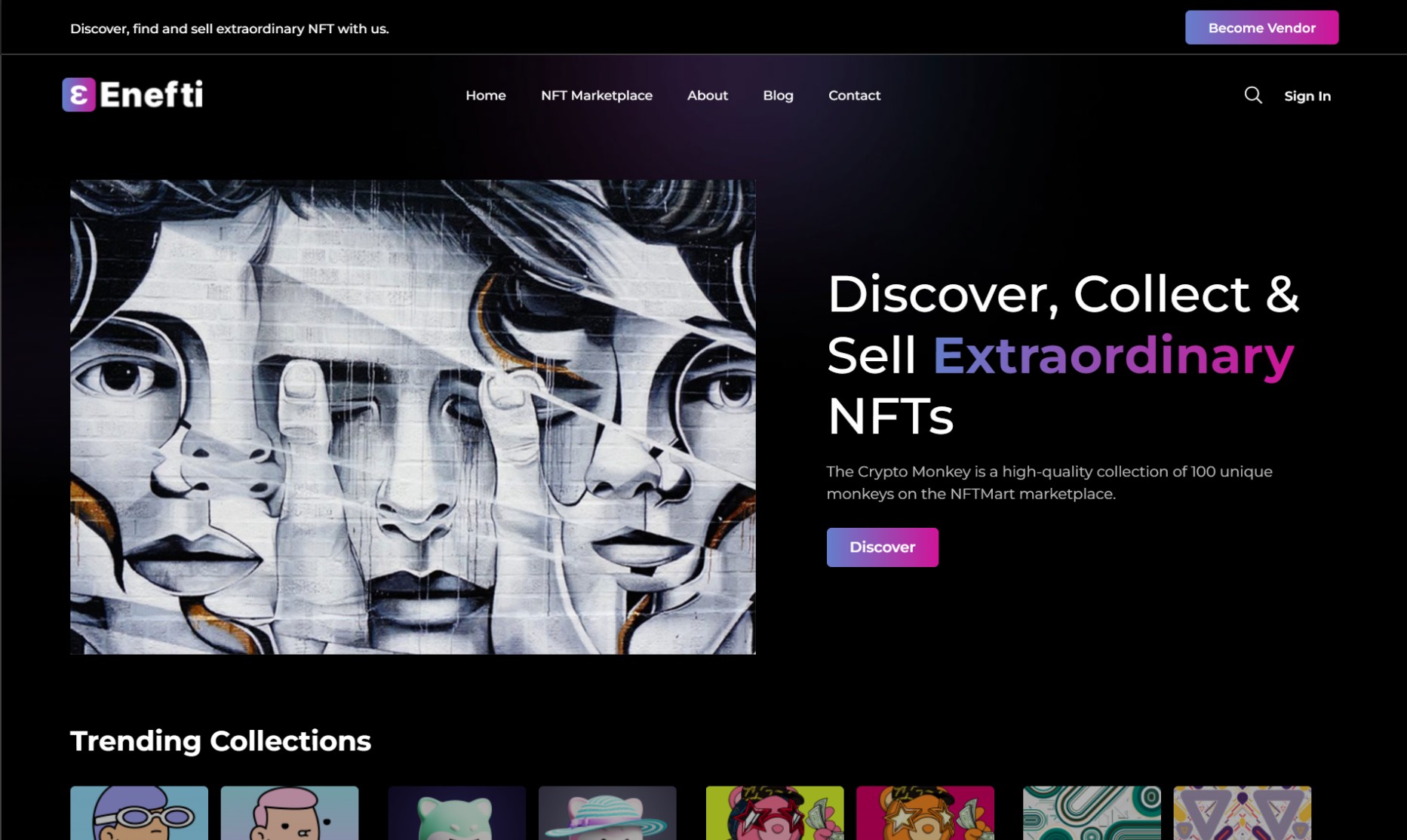The image size is (1407, 840).
Task: Open the ape thumbnail with lime green background
Action: (774, 813)
